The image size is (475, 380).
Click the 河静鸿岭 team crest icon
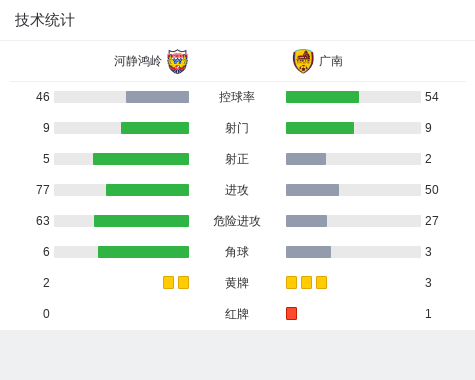(178, 61)
